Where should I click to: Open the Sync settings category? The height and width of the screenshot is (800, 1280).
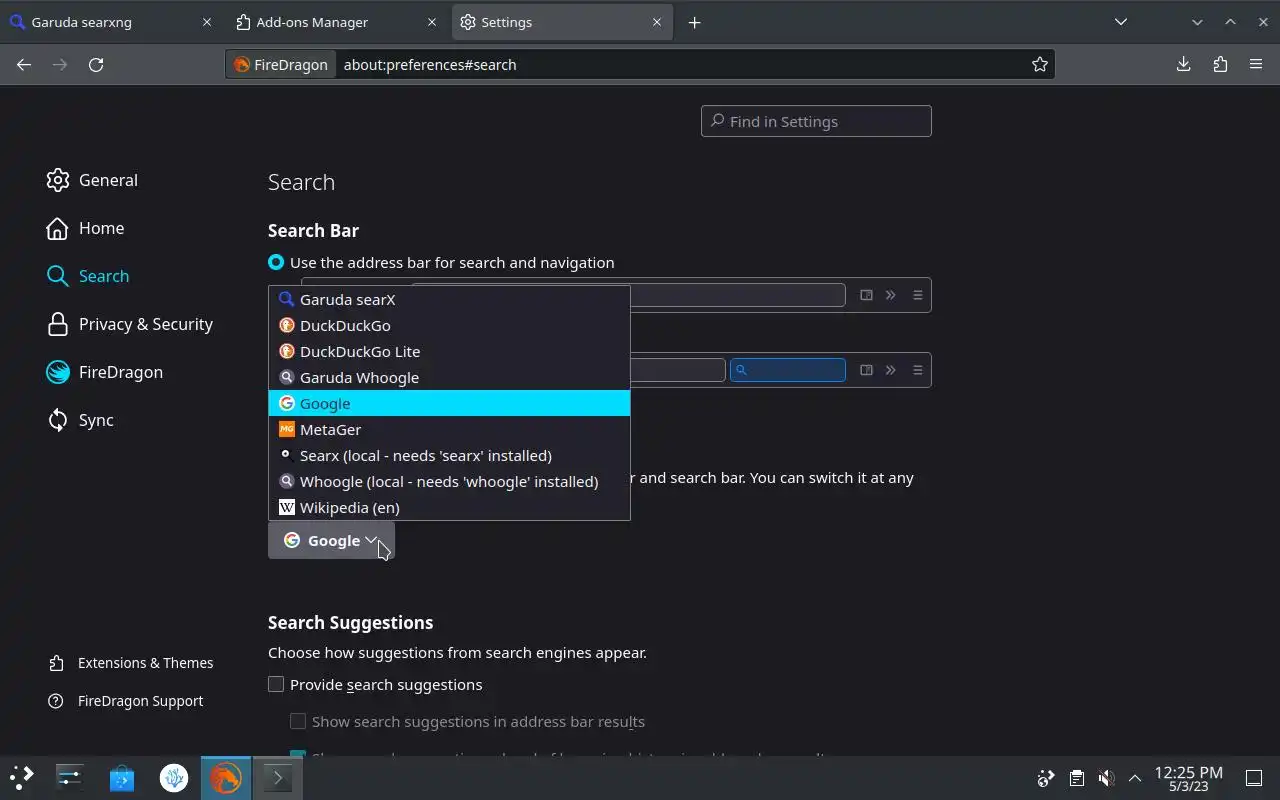pos(80,420)
